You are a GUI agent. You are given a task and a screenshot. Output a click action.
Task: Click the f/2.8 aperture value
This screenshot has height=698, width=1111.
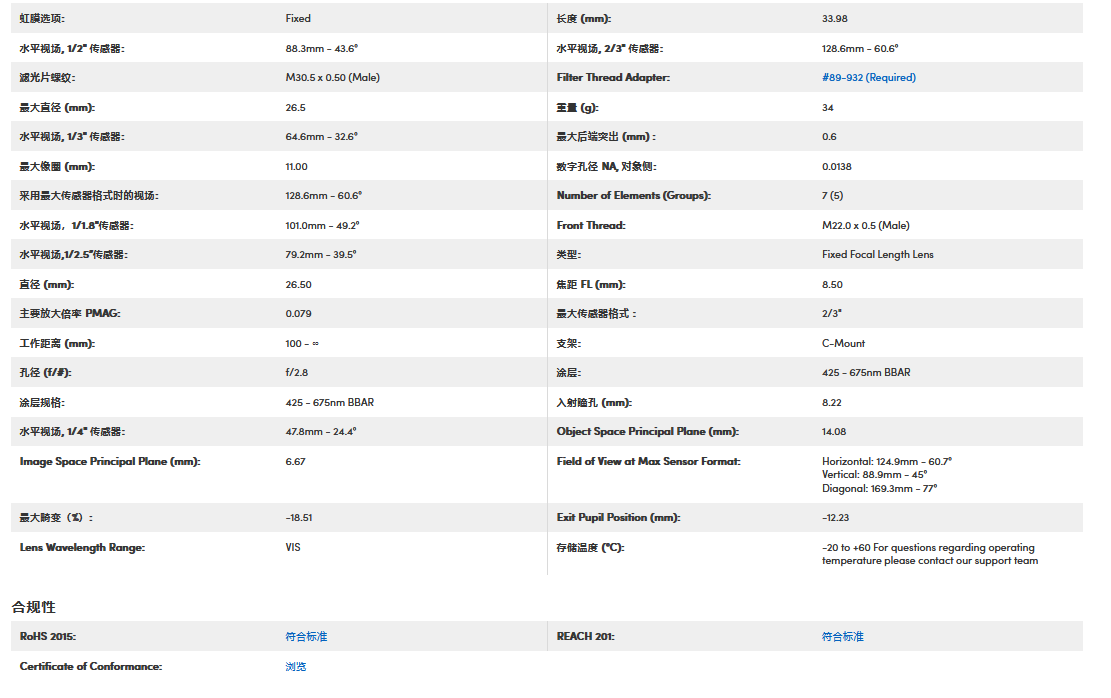point(298,373)
